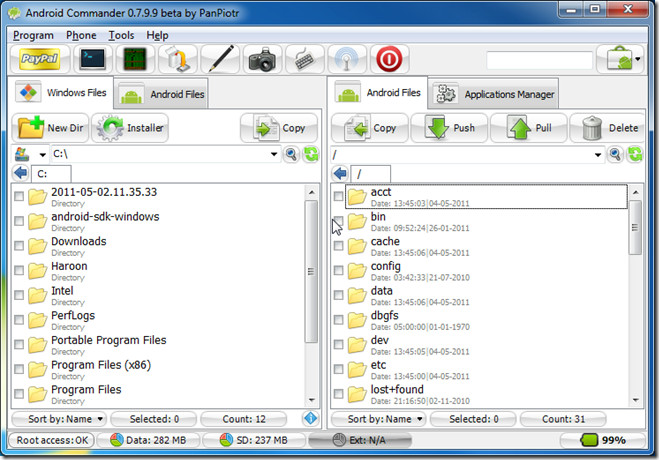Click the Push button
The width and height of the screenshot is (659, 460).
pyautogui.click(x=449, y=128)
